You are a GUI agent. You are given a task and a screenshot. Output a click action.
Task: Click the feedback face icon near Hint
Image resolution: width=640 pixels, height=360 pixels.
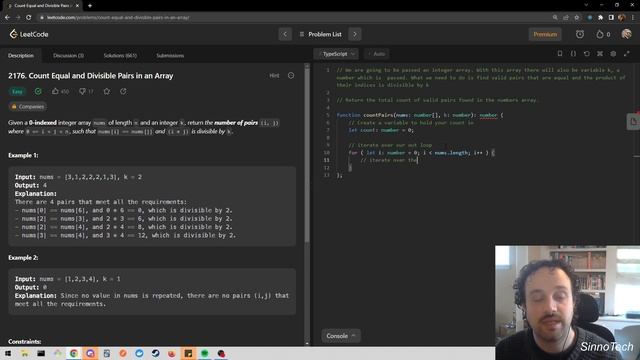pyautogui.click(x=291, y=76)
